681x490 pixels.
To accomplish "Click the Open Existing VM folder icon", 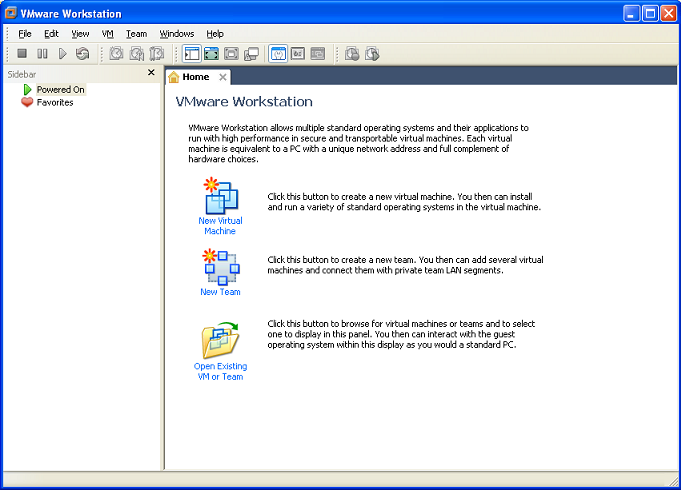I will 220,340.
